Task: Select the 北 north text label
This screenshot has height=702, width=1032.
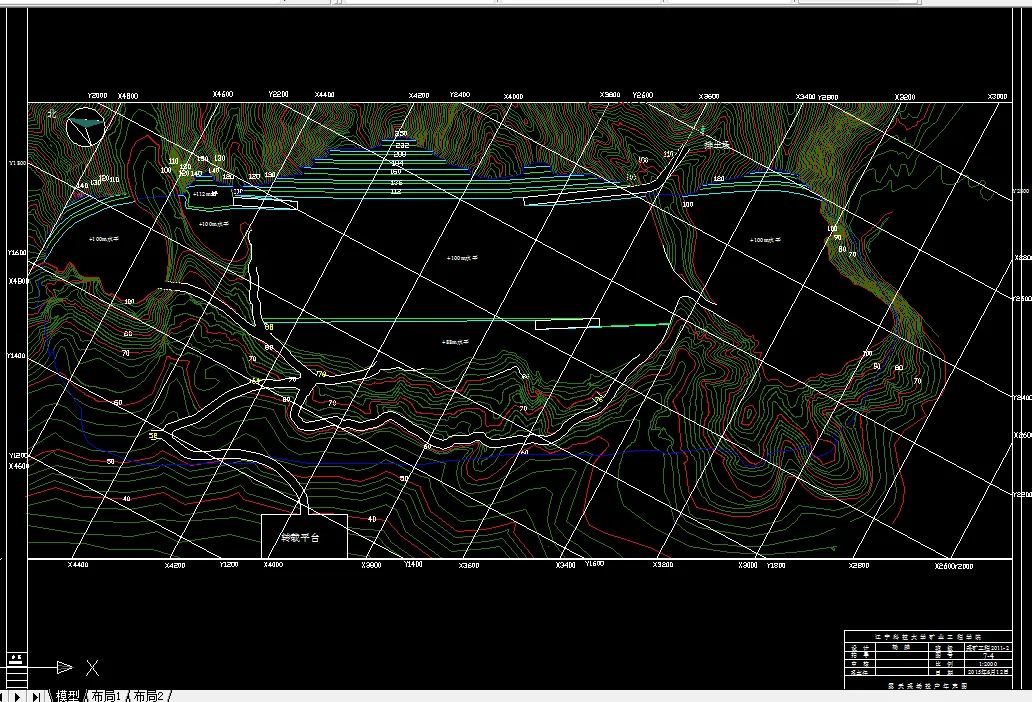Action: pos(53,113)
